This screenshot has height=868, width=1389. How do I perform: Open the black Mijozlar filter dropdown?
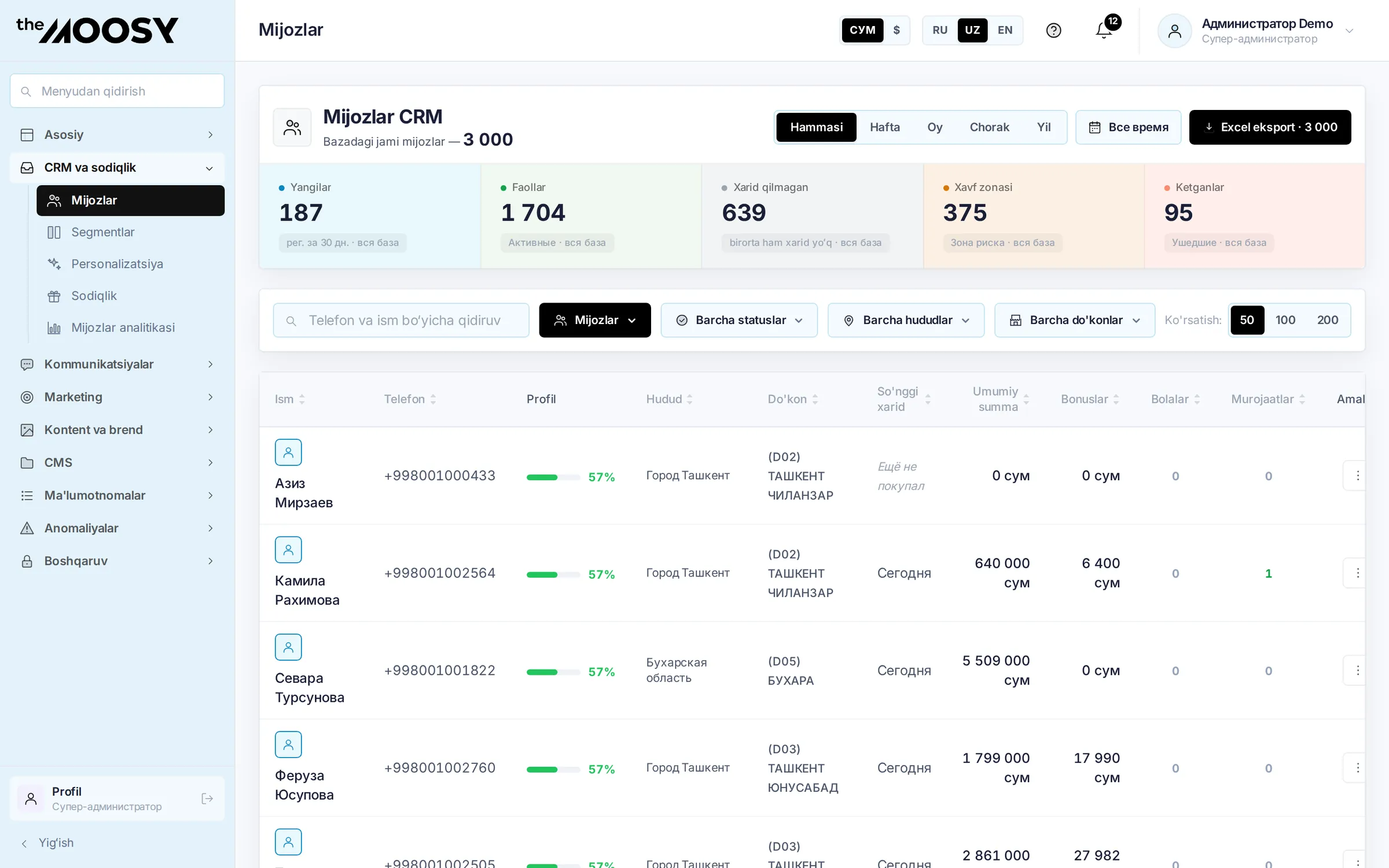coord(595,320)
